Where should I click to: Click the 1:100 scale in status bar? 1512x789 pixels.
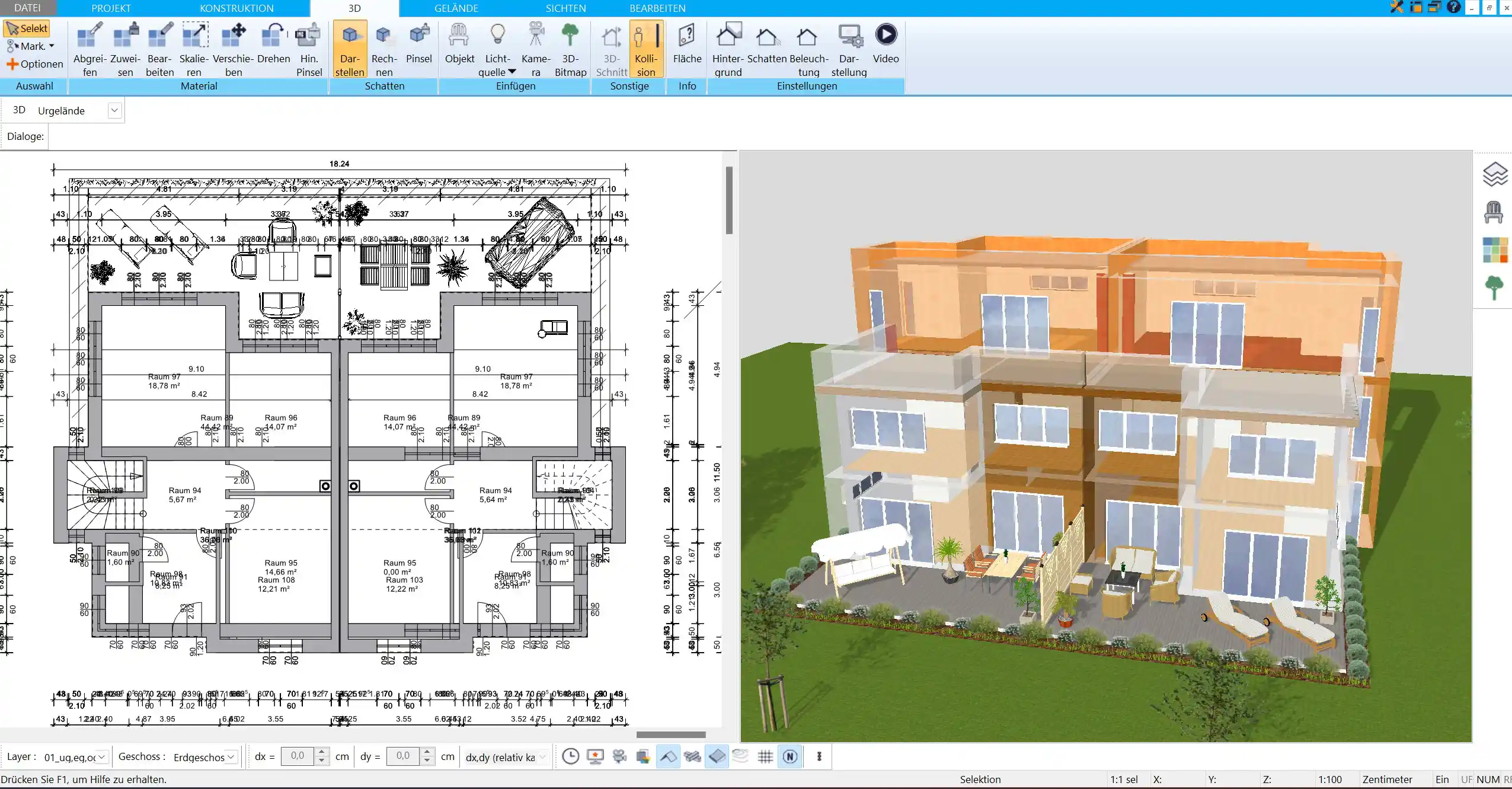tap(1329, 780)
